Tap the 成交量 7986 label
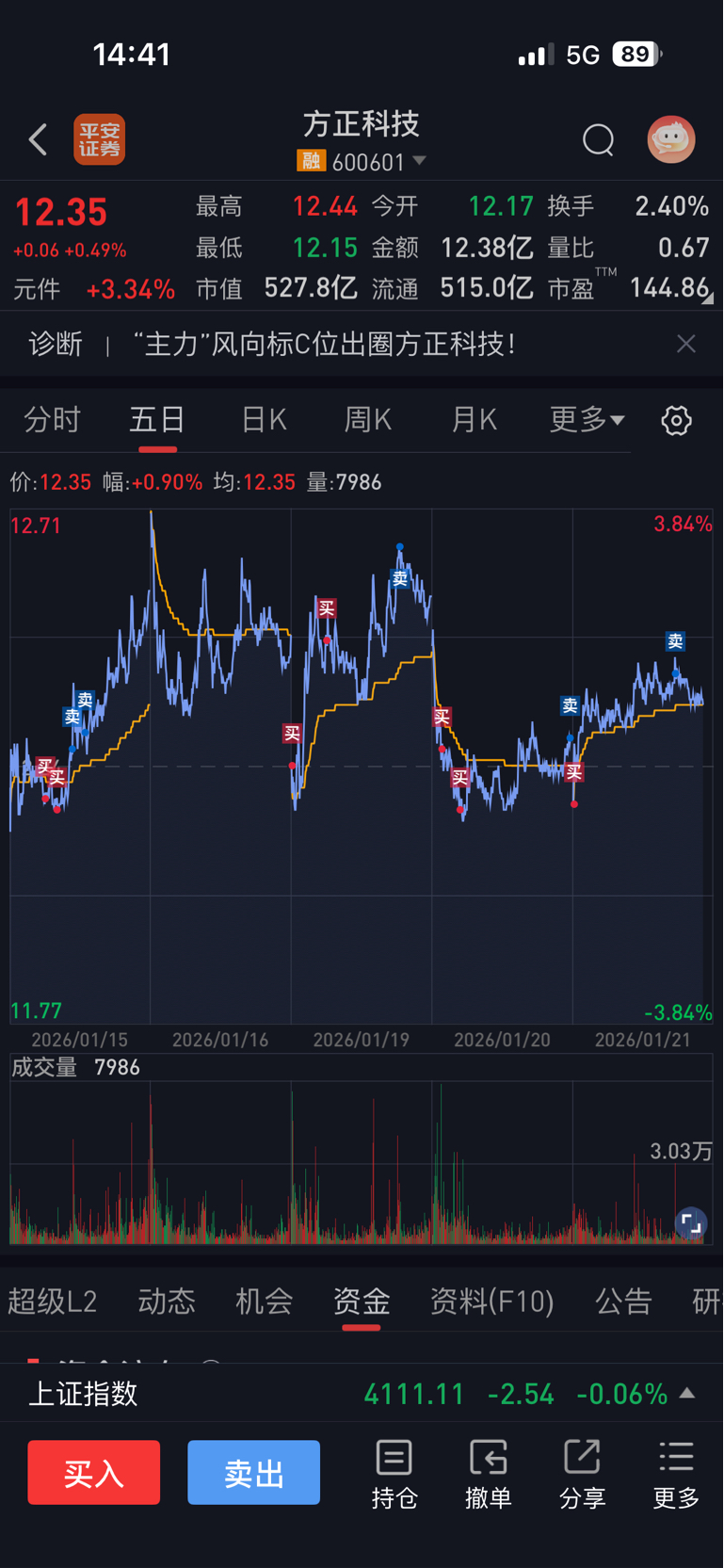724x1568 pixels. pos(75,1067)
